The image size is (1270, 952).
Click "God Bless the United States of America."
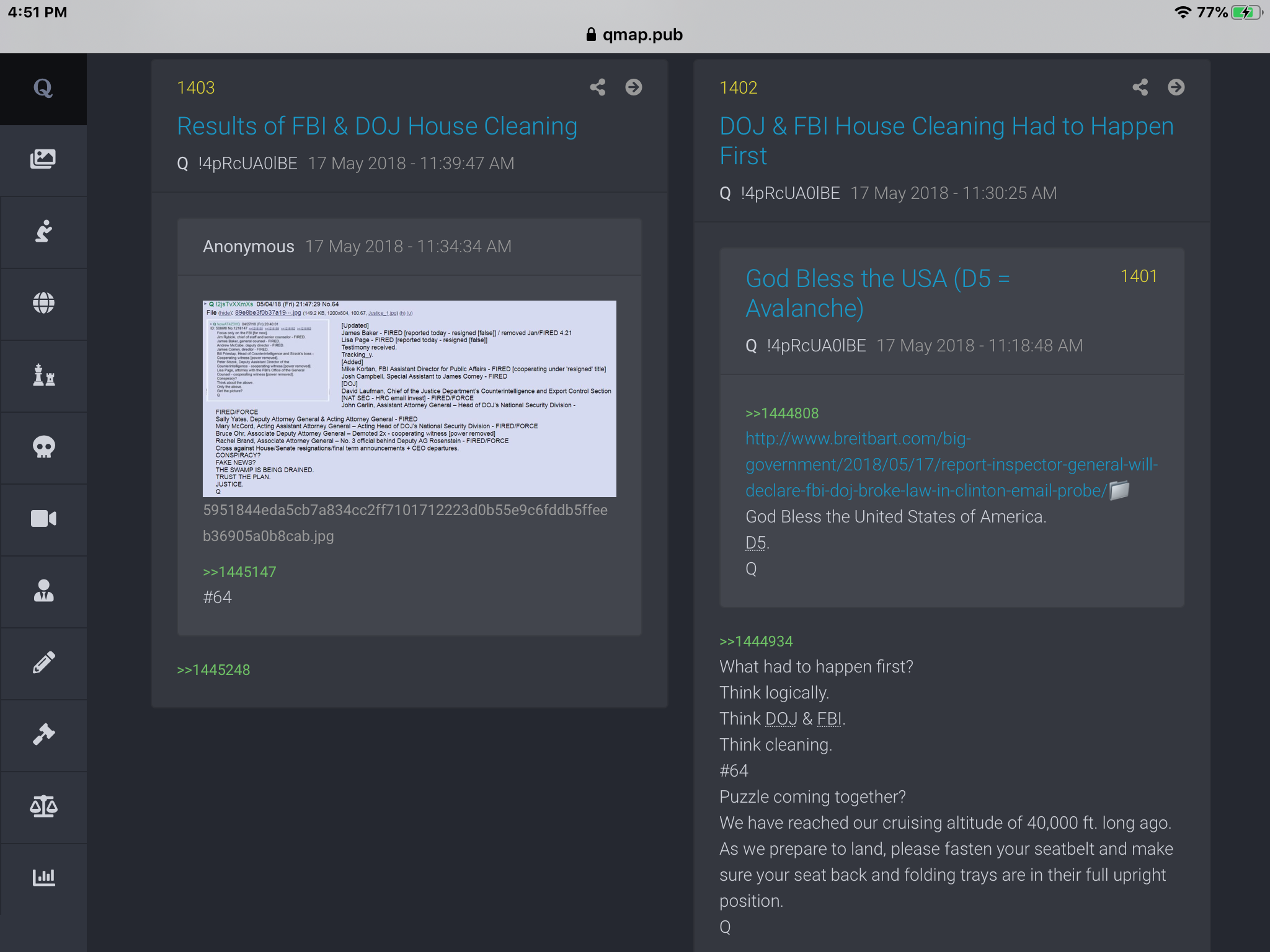[x=896, y=517]
